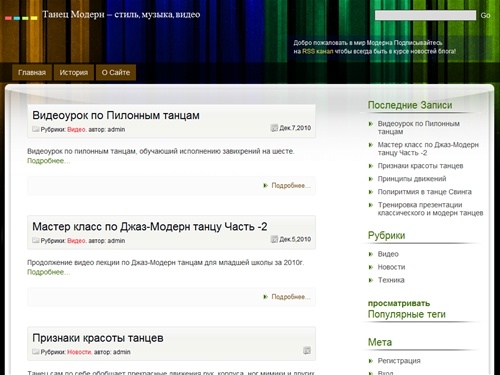Click the folder icon beside Видеоурок по Пилонным танцам

(x=36, y=129)
